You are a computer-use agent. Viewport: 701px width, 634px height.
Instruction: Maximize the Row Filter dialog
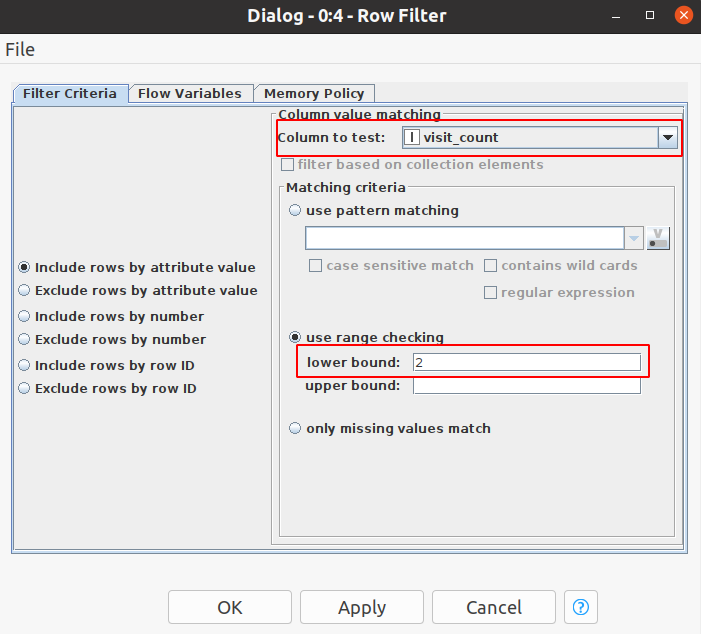(x=650, y=16)
